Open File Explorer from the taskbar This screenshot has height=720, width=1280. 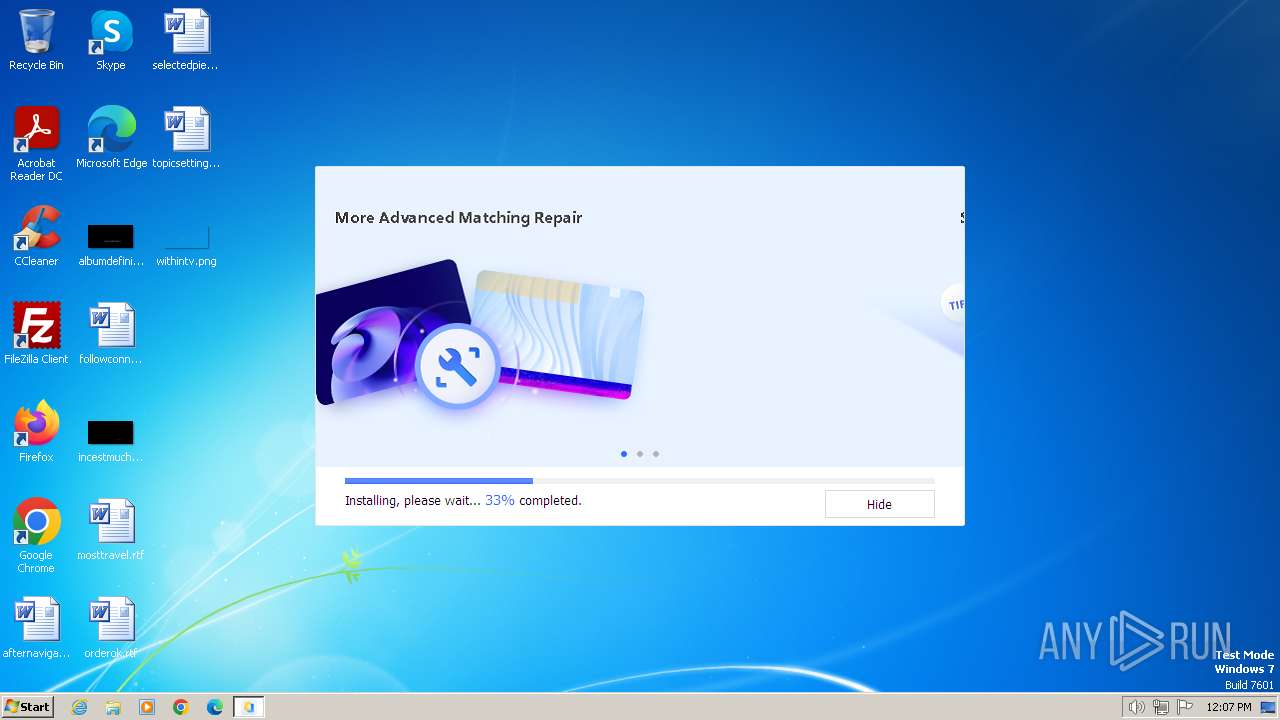pyautogui.click(x=113, y=707)
